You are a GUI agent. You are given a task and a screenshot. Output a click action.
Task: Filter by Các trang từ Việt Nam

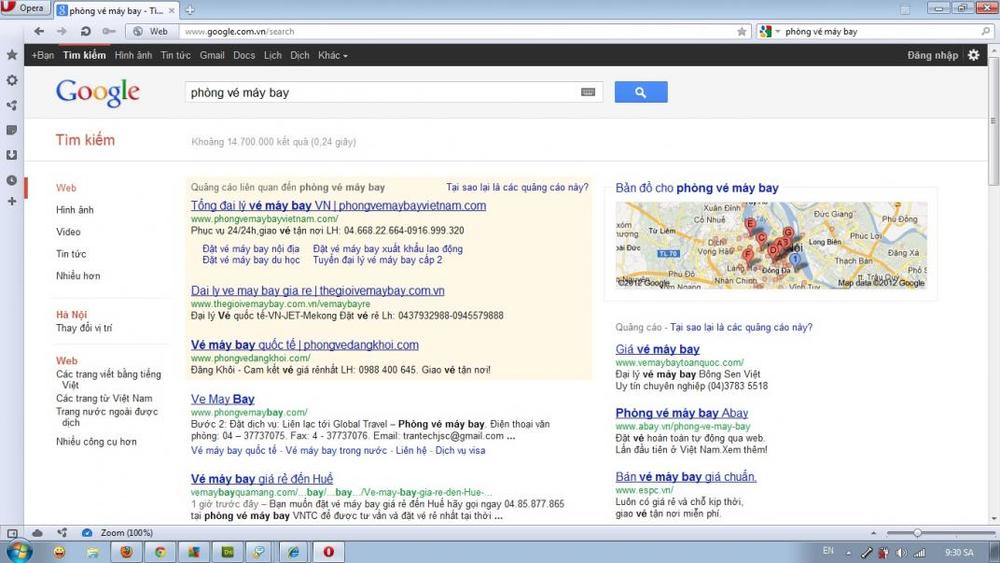[104, 398]
